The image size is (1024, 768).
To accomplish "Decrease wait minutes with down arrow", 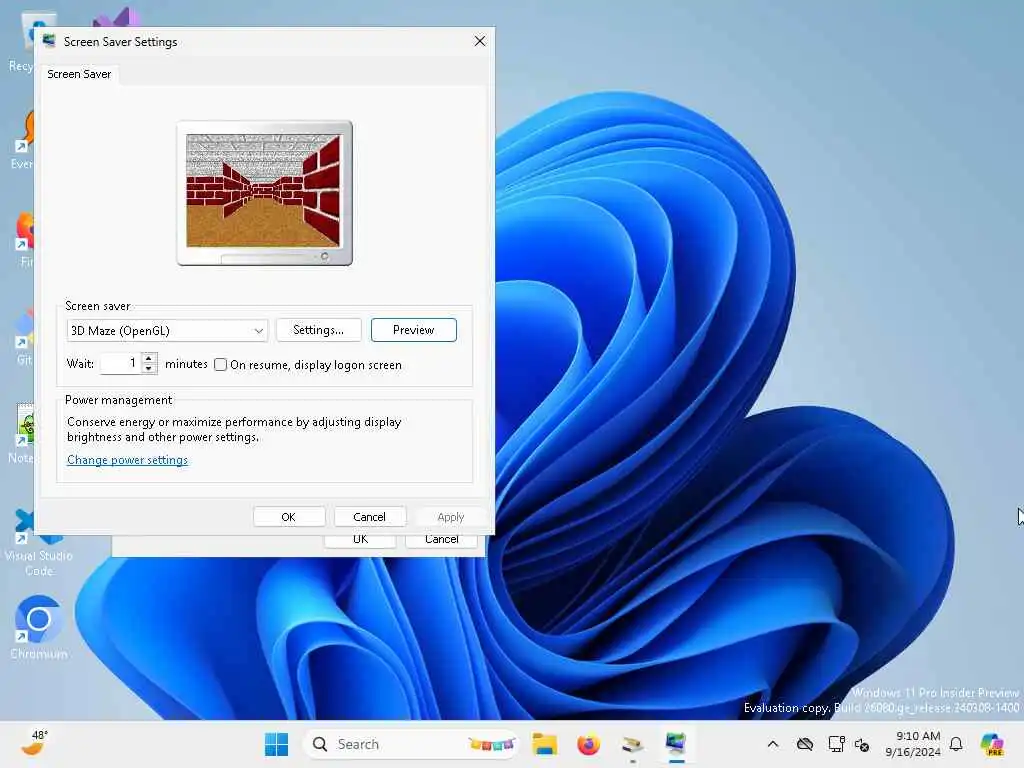I will [150, 368].
